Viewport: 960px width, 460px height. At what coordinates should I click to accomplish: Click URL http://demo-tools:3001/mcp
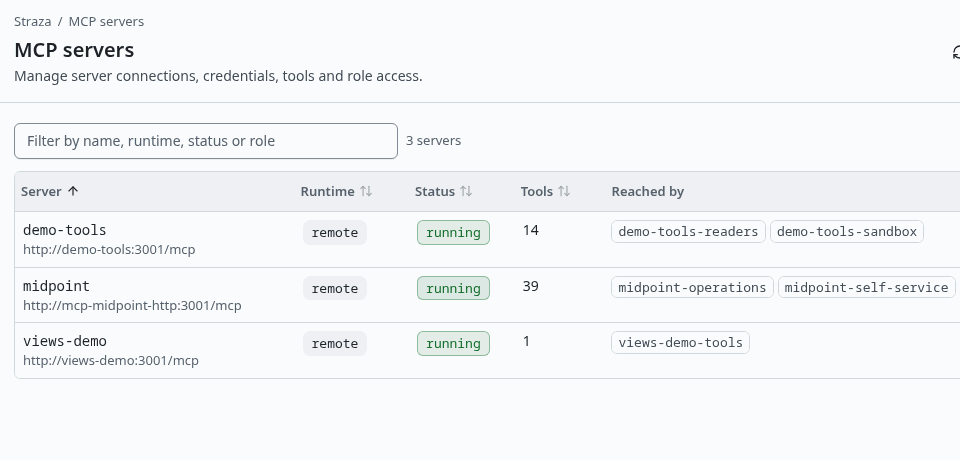click(x=109, y=250)
